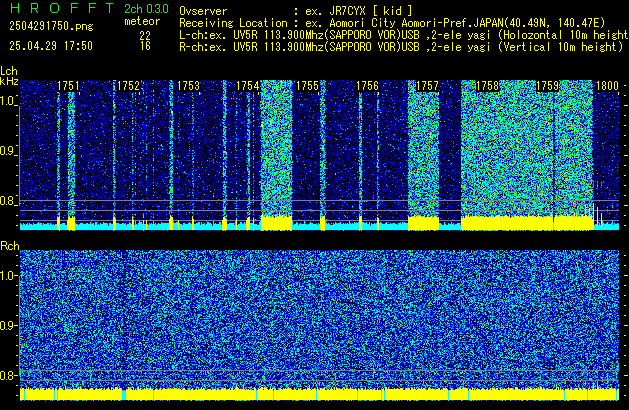Click the HROFFT title text
The width and height of the screenshot is (629, 410).
(62, 8)
